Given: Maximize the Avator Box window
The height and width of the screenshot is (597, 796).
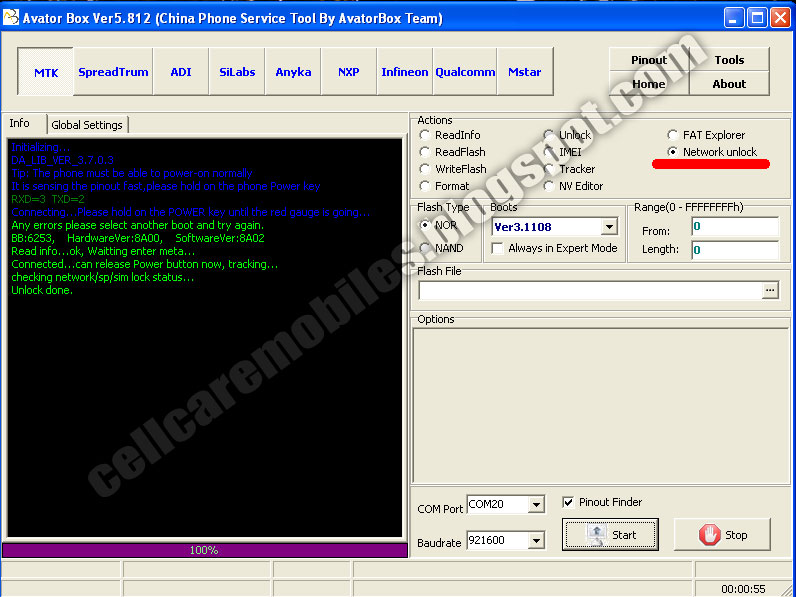Looking at the screenshot, I should (757, 18).
